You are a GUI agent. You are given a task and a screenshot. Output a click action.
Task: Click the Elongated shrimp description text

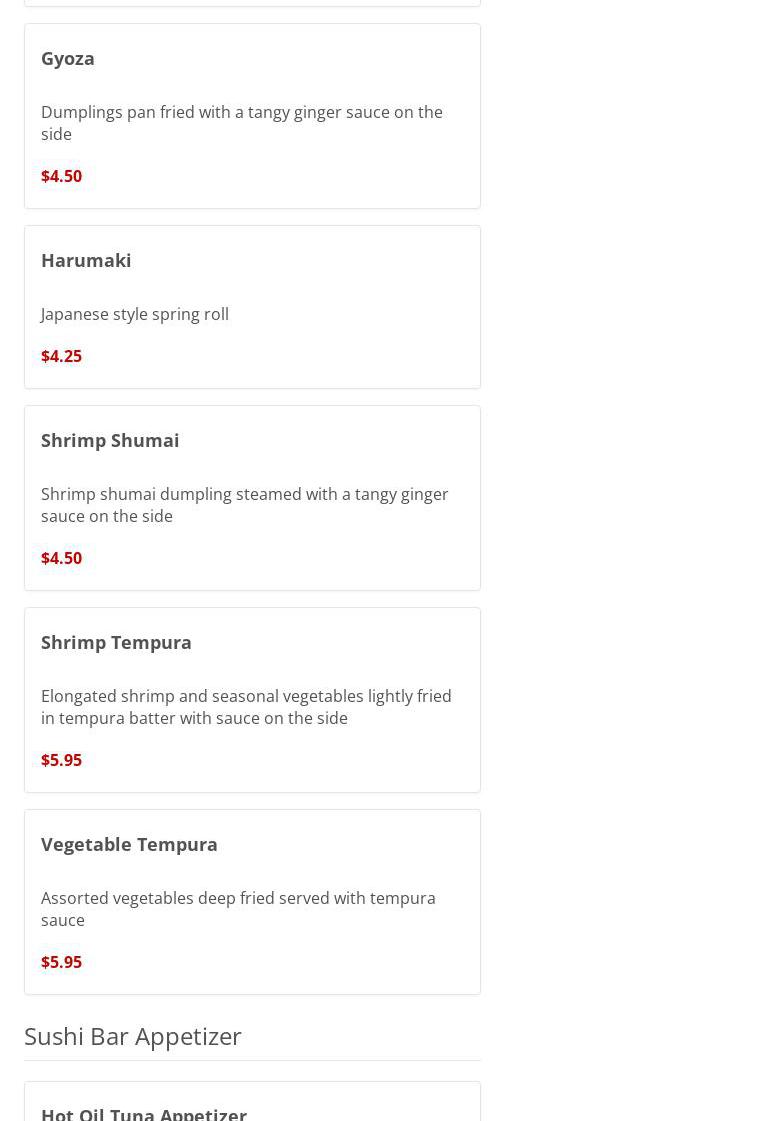246,707
